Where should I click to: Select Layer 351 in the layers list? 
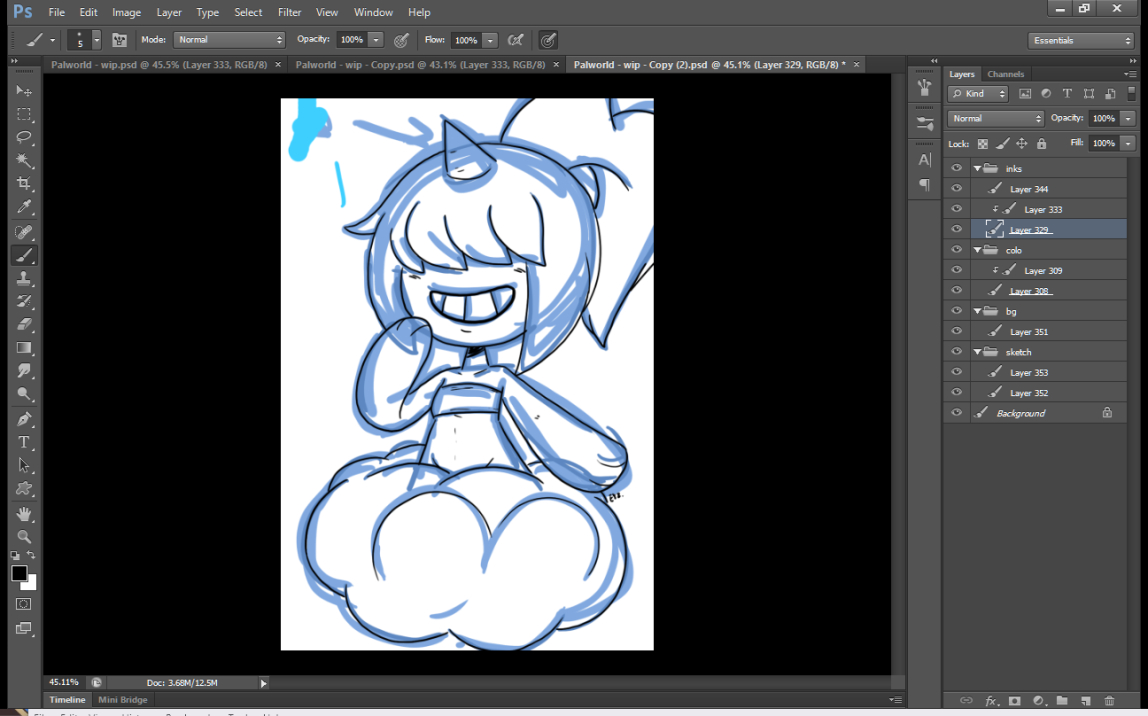point(1029,332)
